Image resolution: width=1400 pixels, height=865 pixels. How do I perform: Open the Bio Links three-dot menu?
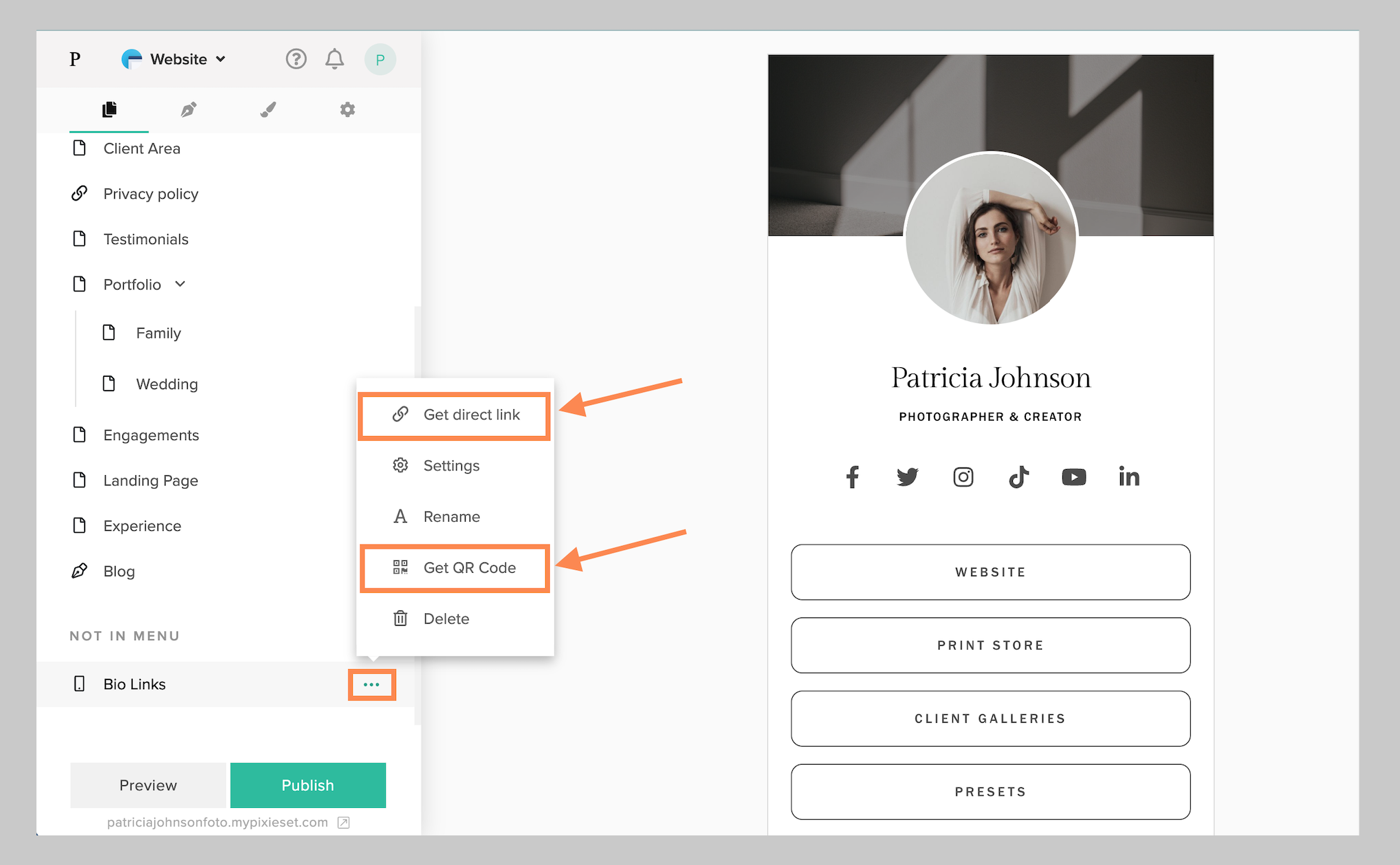click(x=372, y=684)
